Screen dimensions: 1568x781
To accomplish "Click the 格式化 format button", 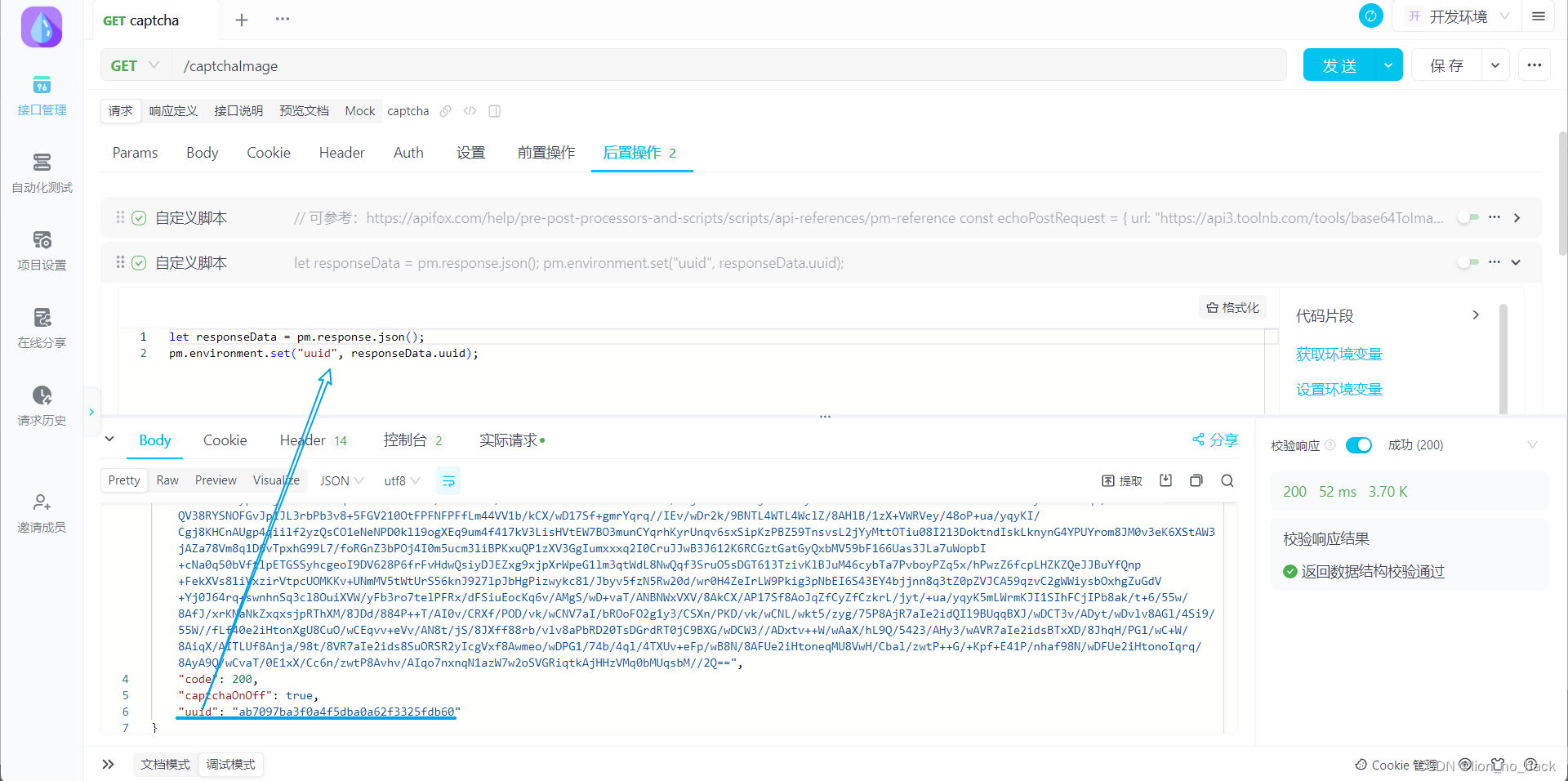I will pos(1233,308).
